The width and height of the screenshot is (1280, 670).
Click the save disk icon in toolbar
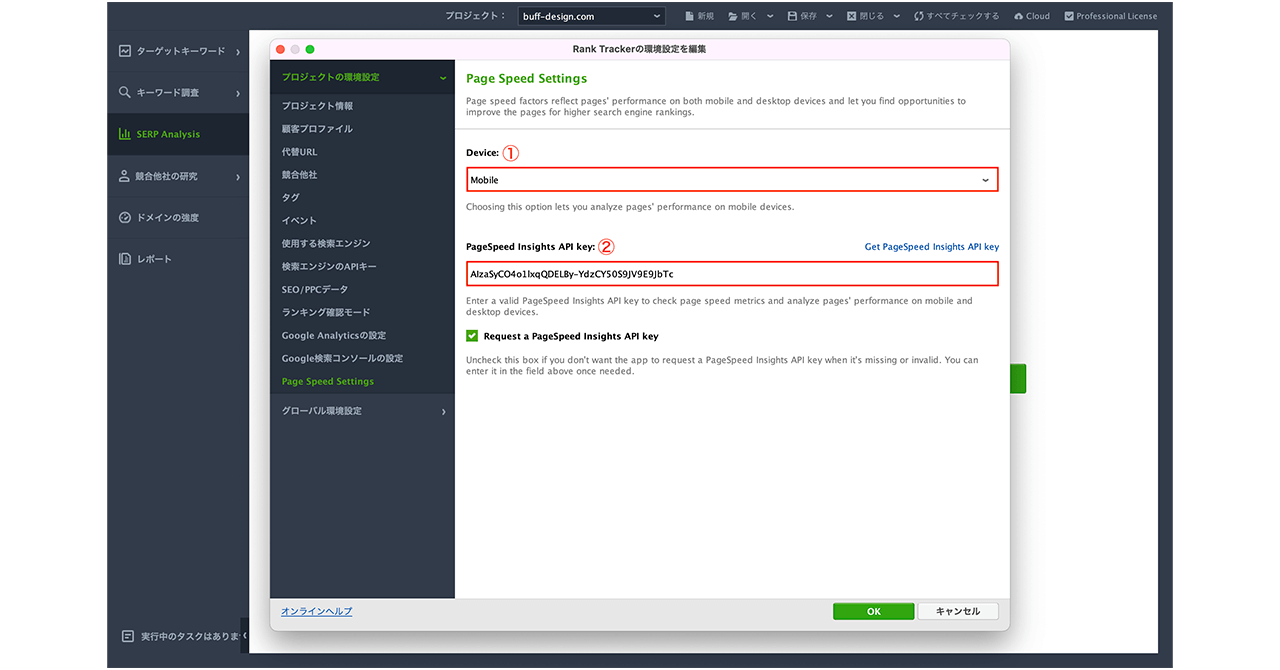tap(793, 16)
